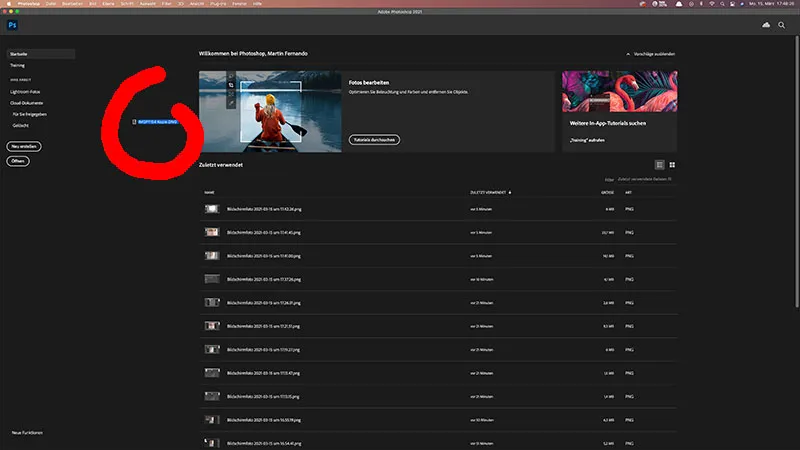Open the Ansicht menu
This screenshot has width=800, height=450.
pos(196,4)
